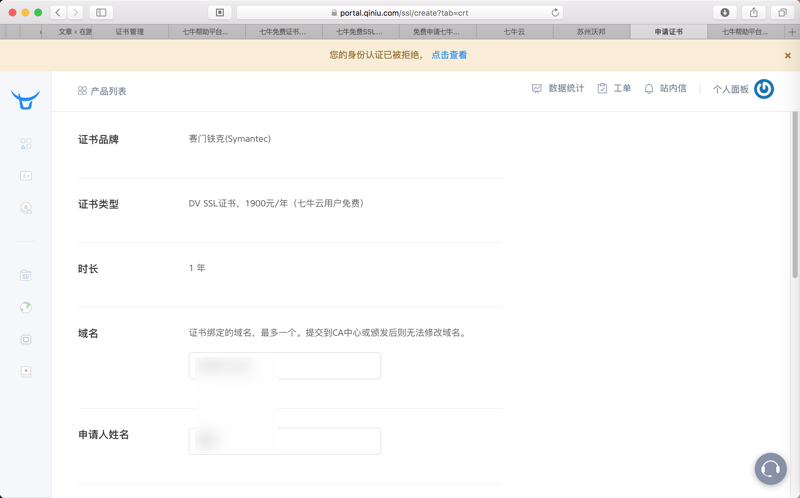The height and width of the screenshot is (498, 800).
Task: Click text 赛门铁克(Symantec)
Action: (230, 139)
